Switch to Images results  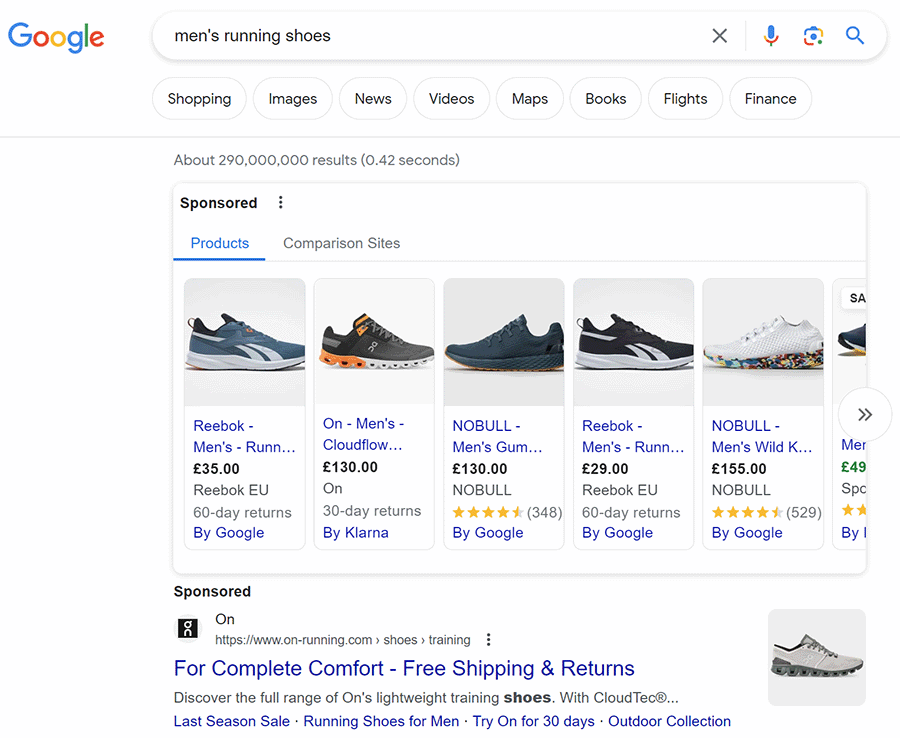coord(293,99)
